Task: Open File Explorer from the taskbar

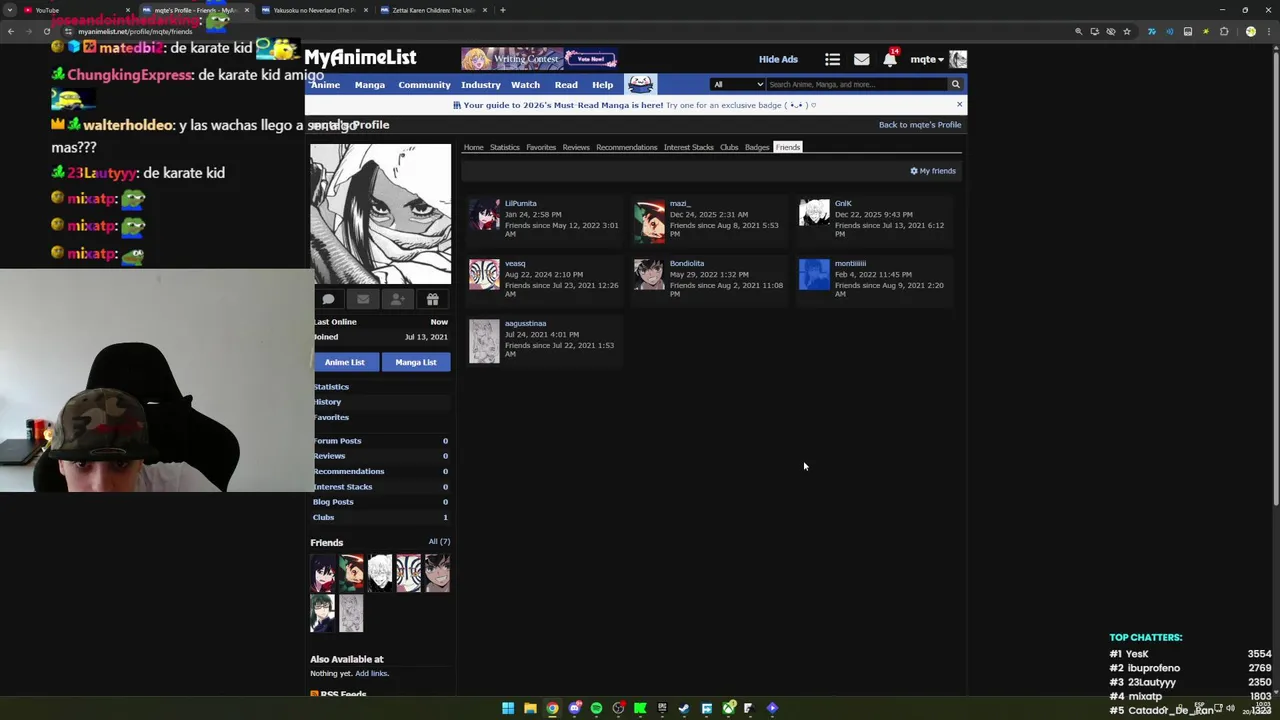Action: pyautogui.click(x=530, y=708)
